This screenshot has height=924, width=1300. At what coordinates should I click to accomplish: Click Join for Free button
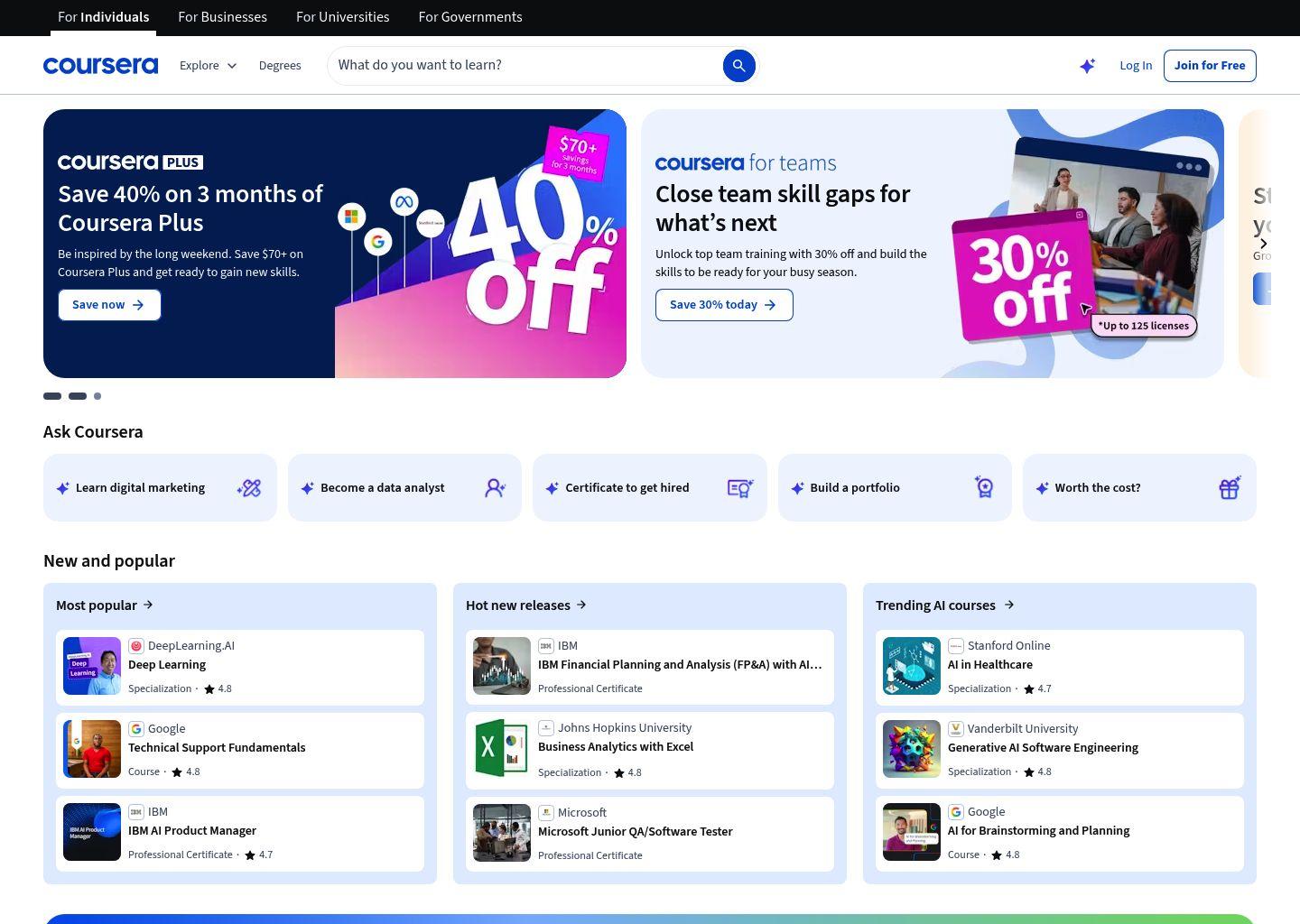[x=1210, y=65]
